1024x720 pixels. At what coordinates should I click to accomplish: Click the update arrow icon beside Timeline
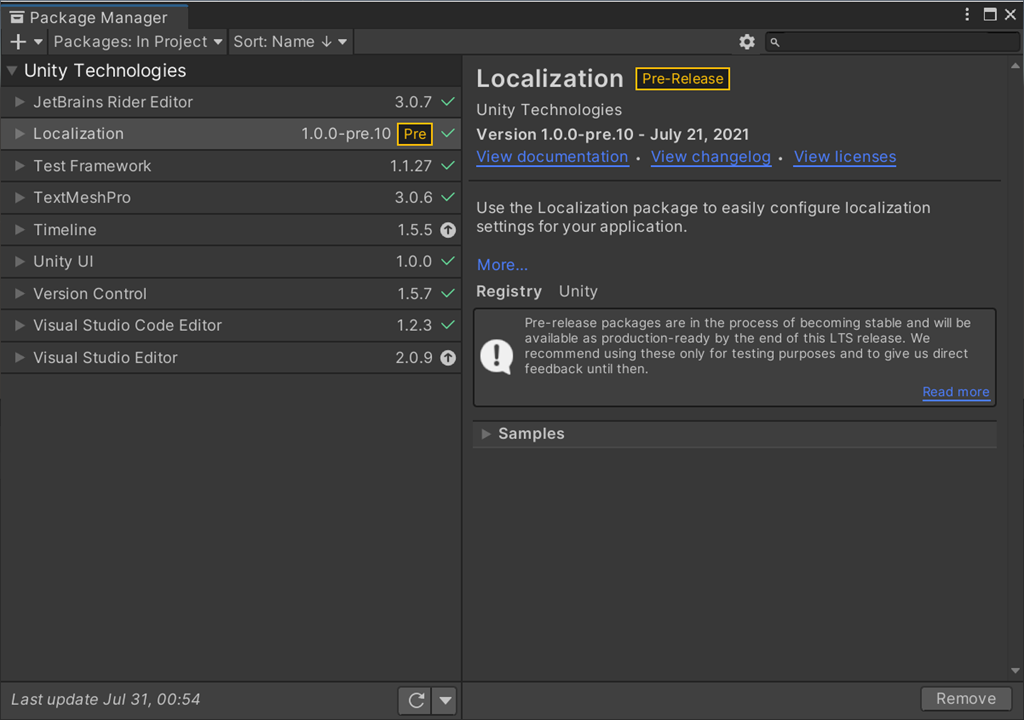click(x=447, y=230)
